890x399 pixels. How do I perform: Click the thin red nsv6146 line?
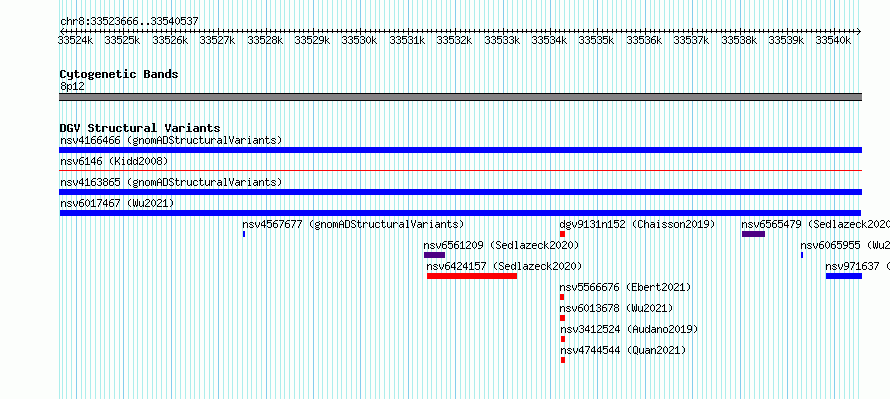point(460,170)
